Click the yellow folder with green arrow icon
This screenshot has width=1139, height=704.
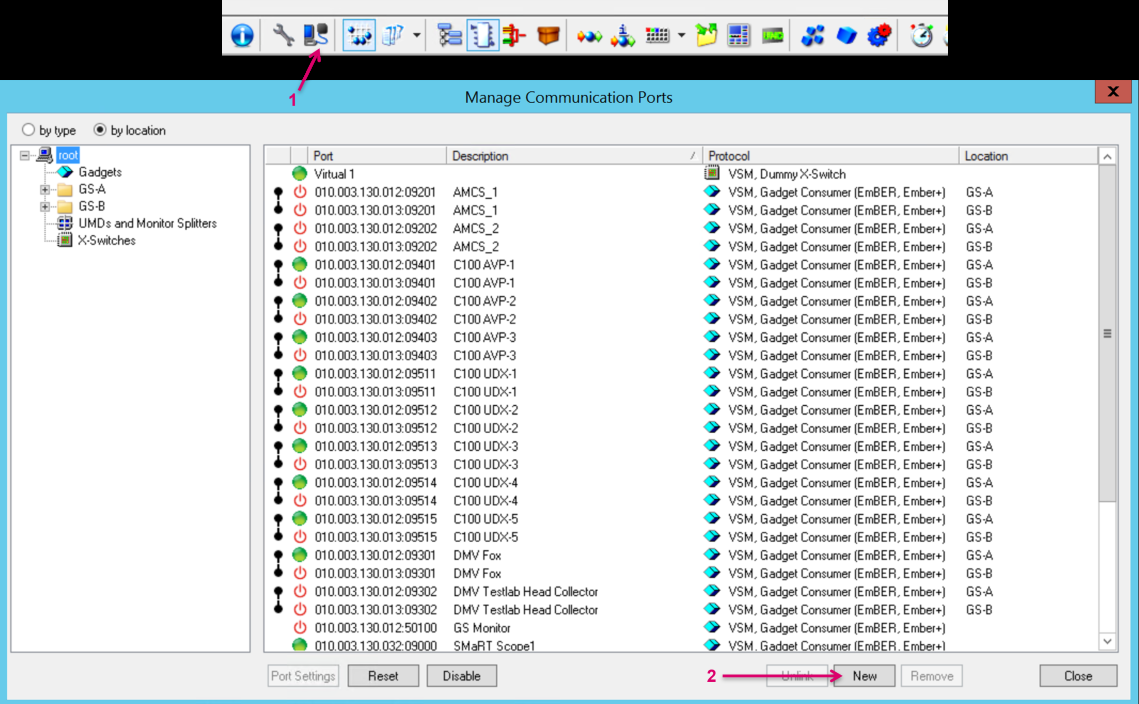pyautogui.click(x=707, y=36)
